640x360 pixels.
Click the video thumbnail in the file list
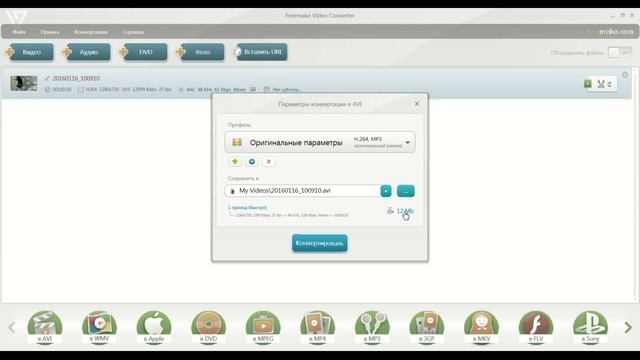(x=24, y=83)
